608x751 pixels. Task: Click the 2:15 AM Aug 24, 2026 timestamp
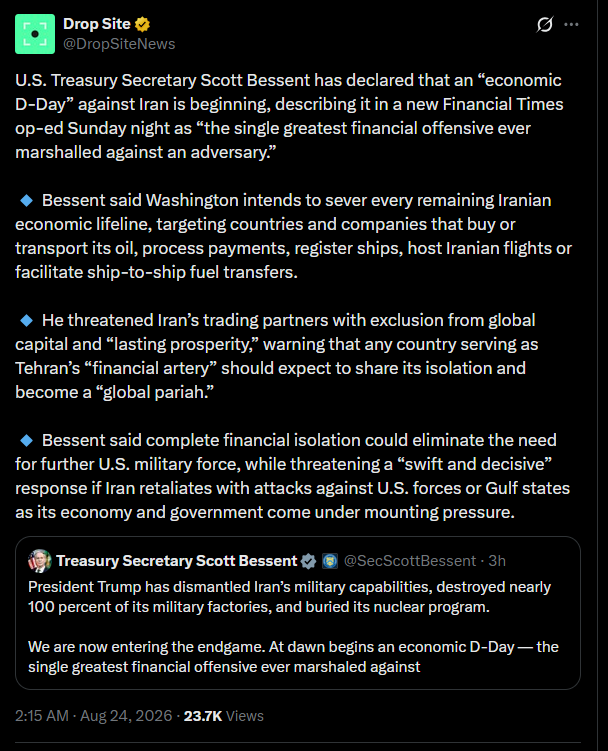[93, 716]
